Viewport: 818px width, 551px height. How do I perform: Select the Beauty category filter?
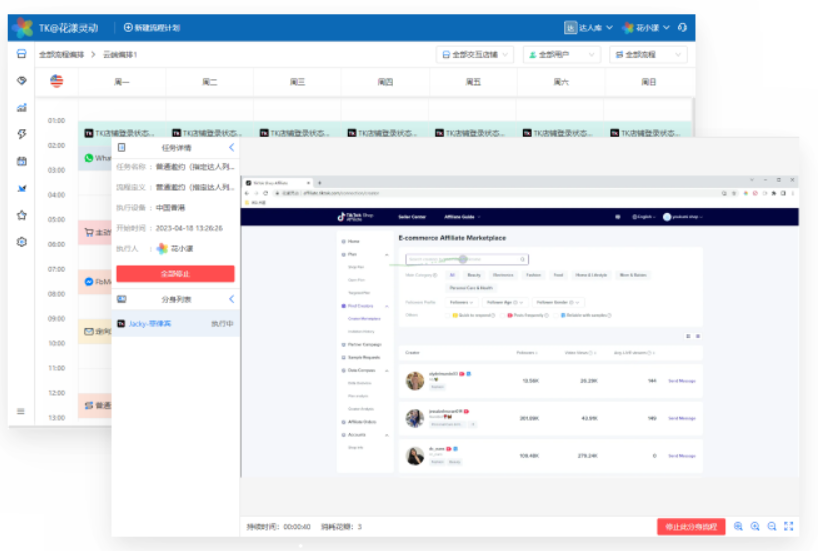474,275
